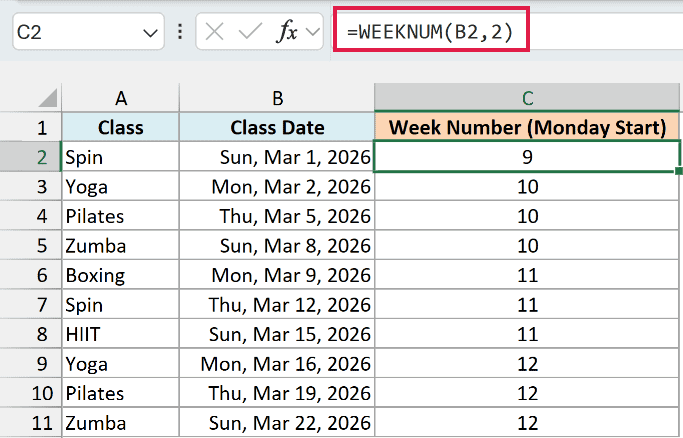Viewport: 683px width, 438px height.
Task: Open the Insert Function fx button
Action: pos(287,32)
